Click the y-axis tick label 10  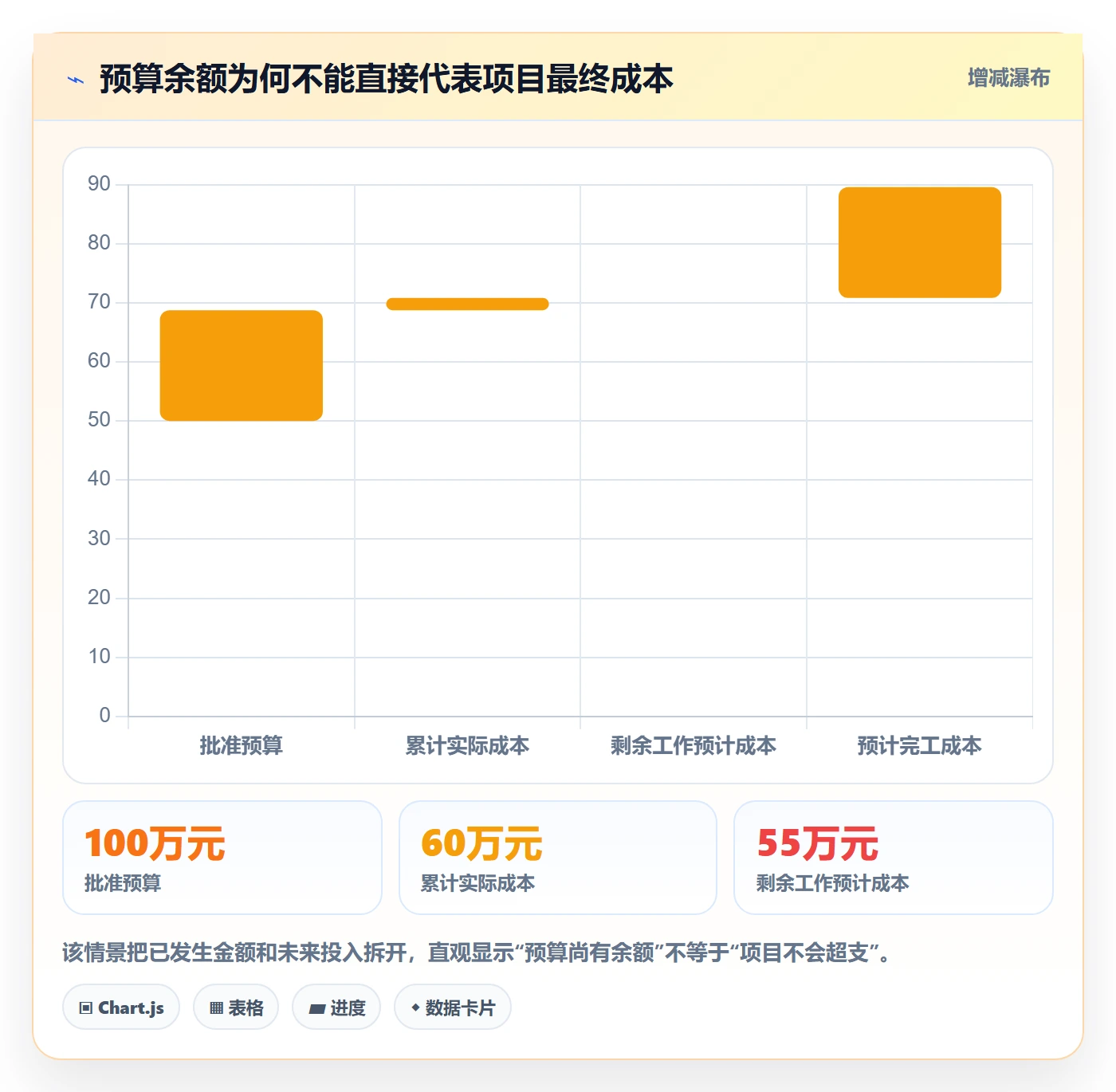[99, 657]
